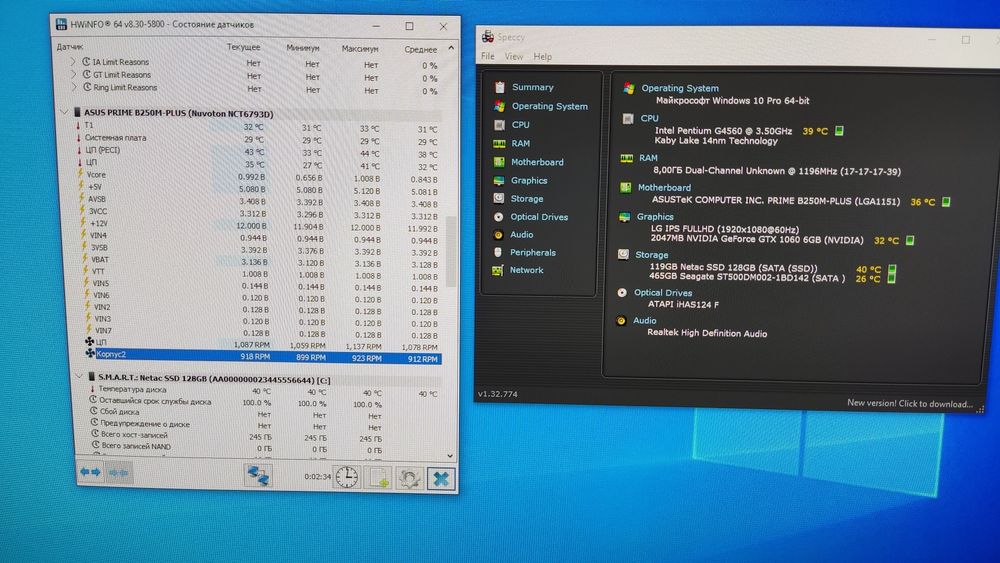
Task: Click HWiNFO log file save icon
Action: (378, 478)
